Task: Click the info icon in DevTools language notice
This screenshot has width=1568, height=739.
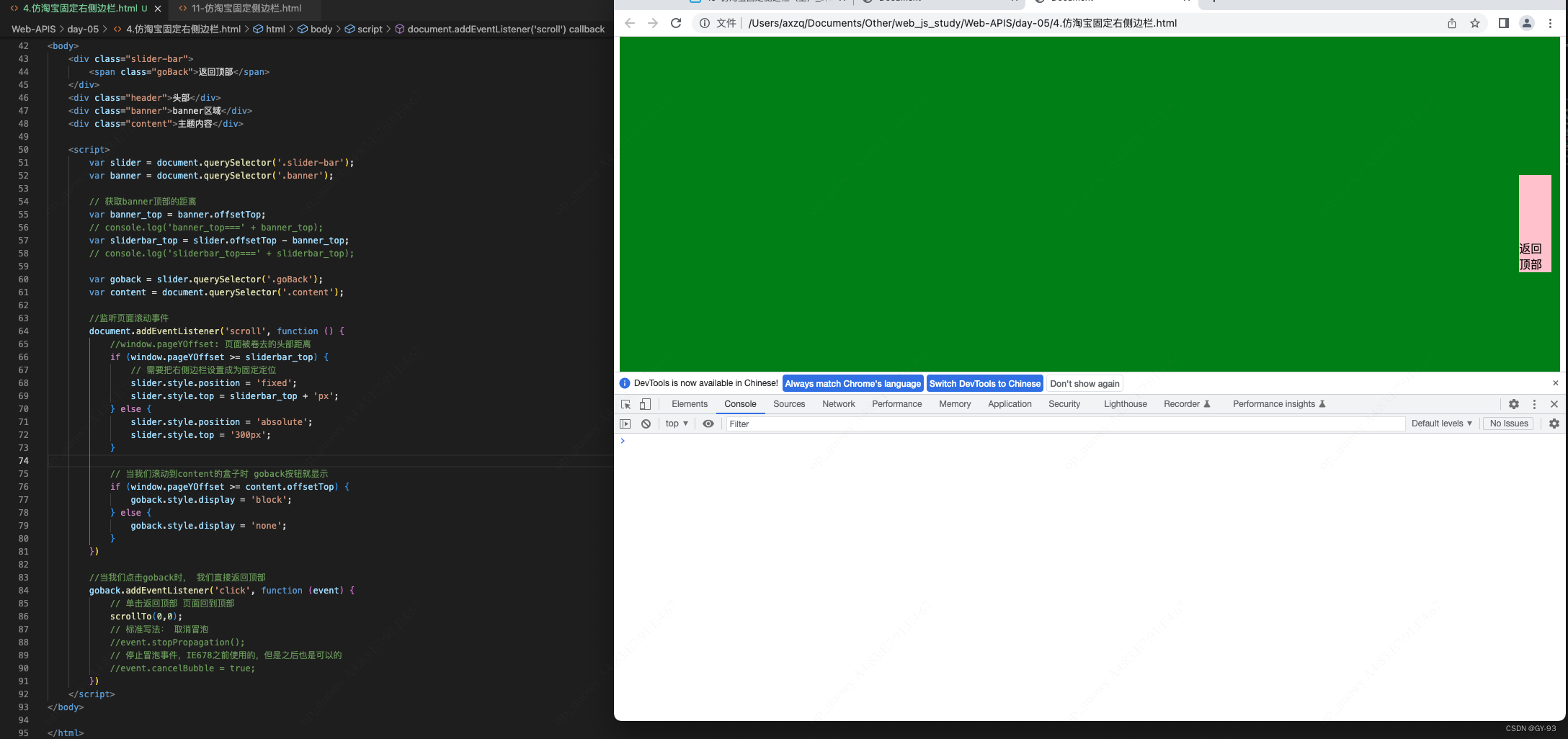Action: [625, 383]
